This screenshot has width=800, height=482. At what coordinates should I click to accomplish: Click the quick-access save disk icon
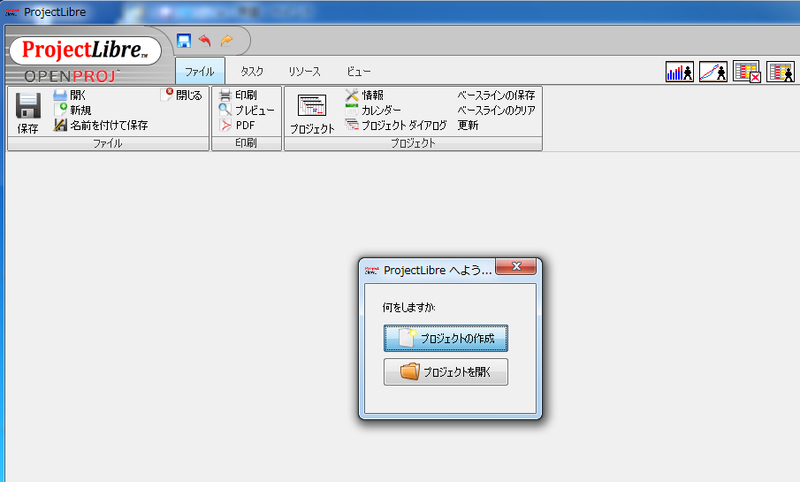[x=184, y=40]
